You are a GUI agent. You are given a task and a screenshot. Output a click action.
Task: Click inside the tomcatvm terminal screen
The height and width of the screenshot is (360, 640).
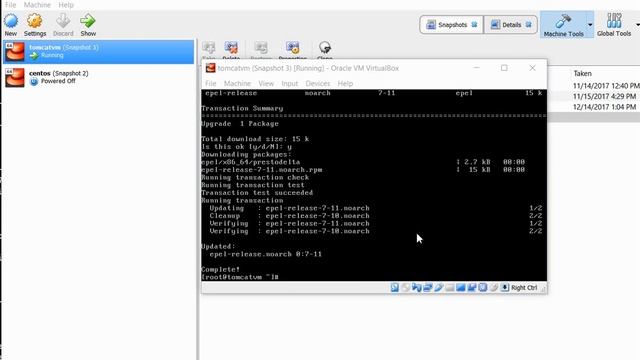click(374, 185)
